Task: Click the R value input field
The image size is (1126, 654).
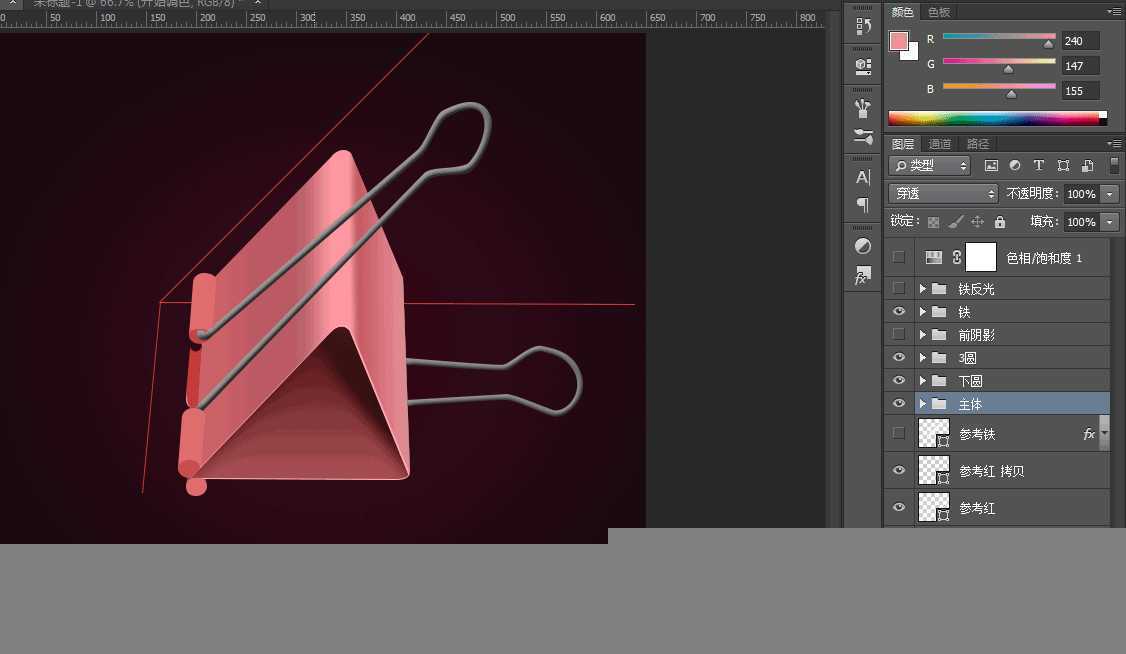Action: click(x=1080, y=41)
